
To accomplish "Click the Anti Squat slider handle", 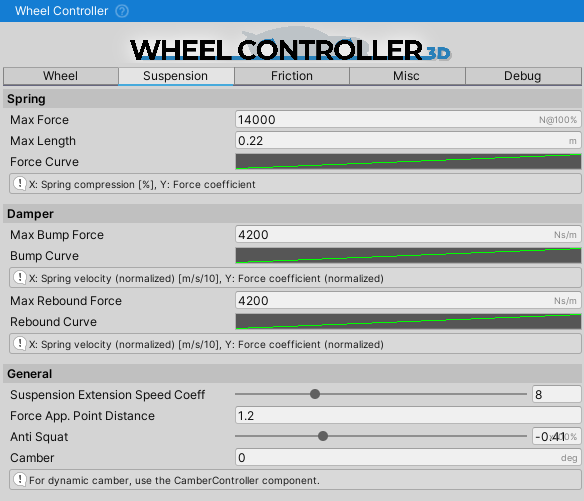I will click(323, 436).
